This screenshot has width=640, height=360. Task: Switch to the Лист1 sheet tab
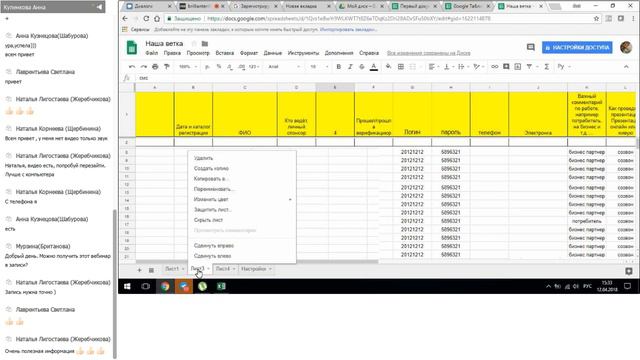point(172,269)
